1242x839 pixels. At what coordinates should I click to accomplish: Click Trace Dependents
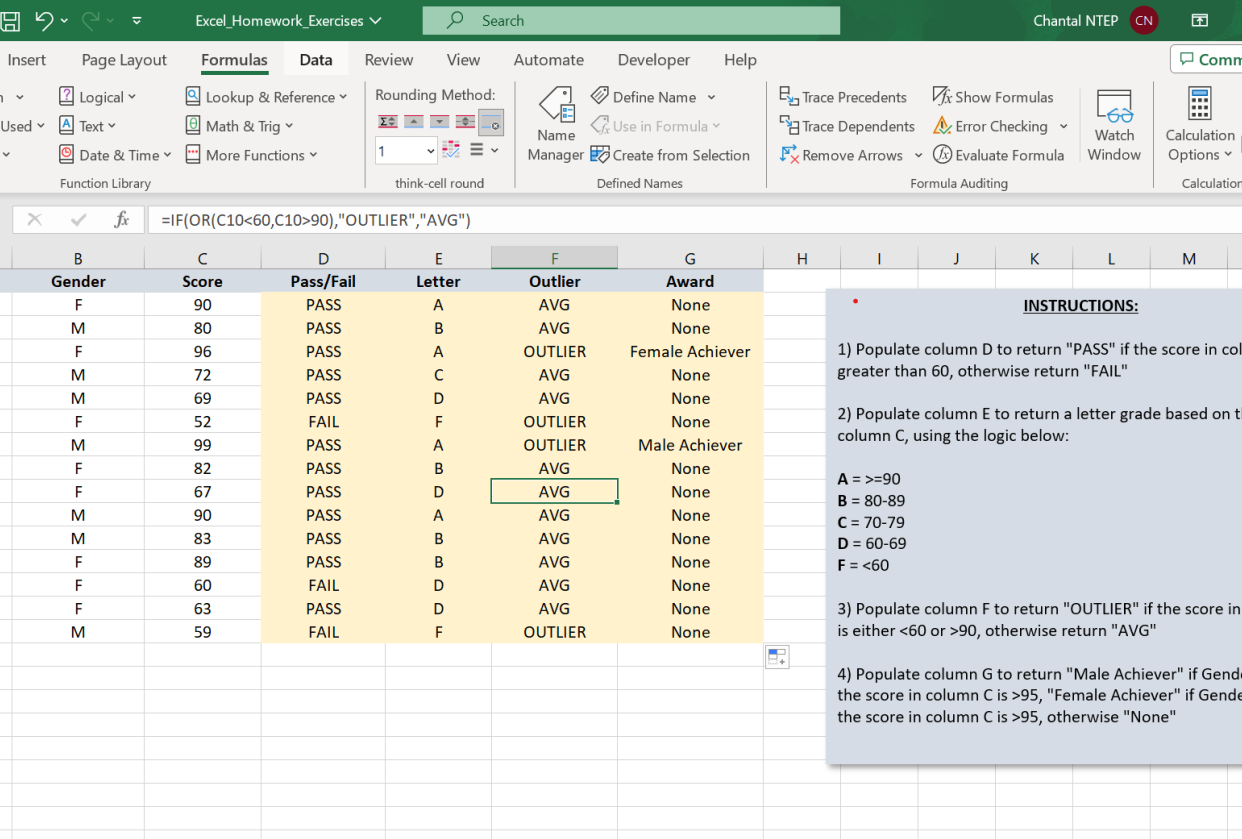[847, 126]
